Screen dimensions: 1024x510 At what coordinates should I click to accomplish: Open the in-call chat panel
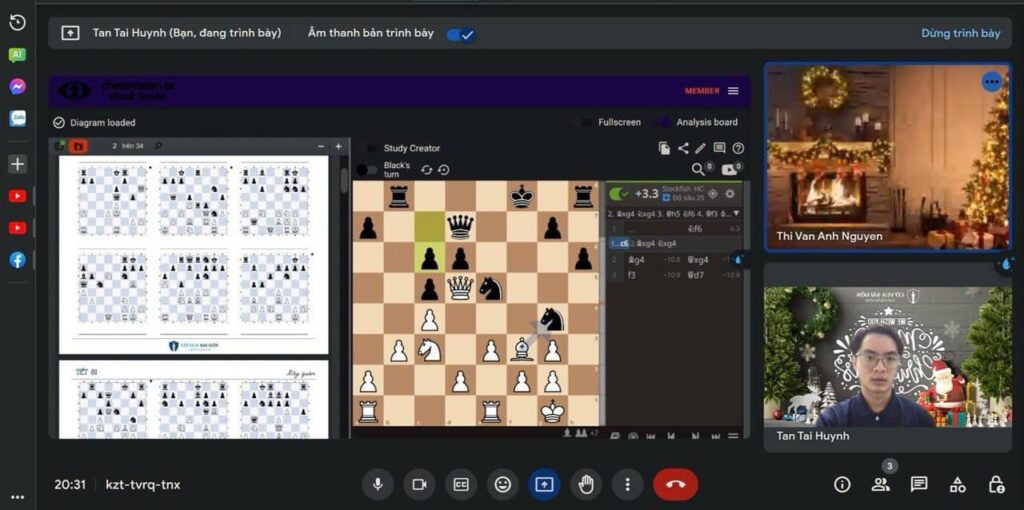(918, 485)
